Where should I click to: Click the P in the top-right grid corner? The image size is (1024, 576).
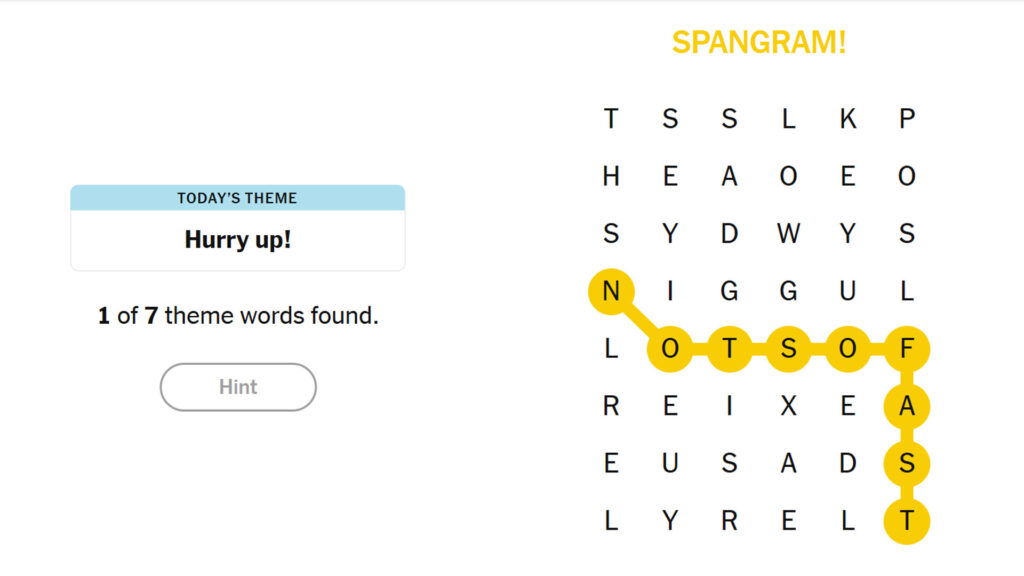click(x=908, y=118)
